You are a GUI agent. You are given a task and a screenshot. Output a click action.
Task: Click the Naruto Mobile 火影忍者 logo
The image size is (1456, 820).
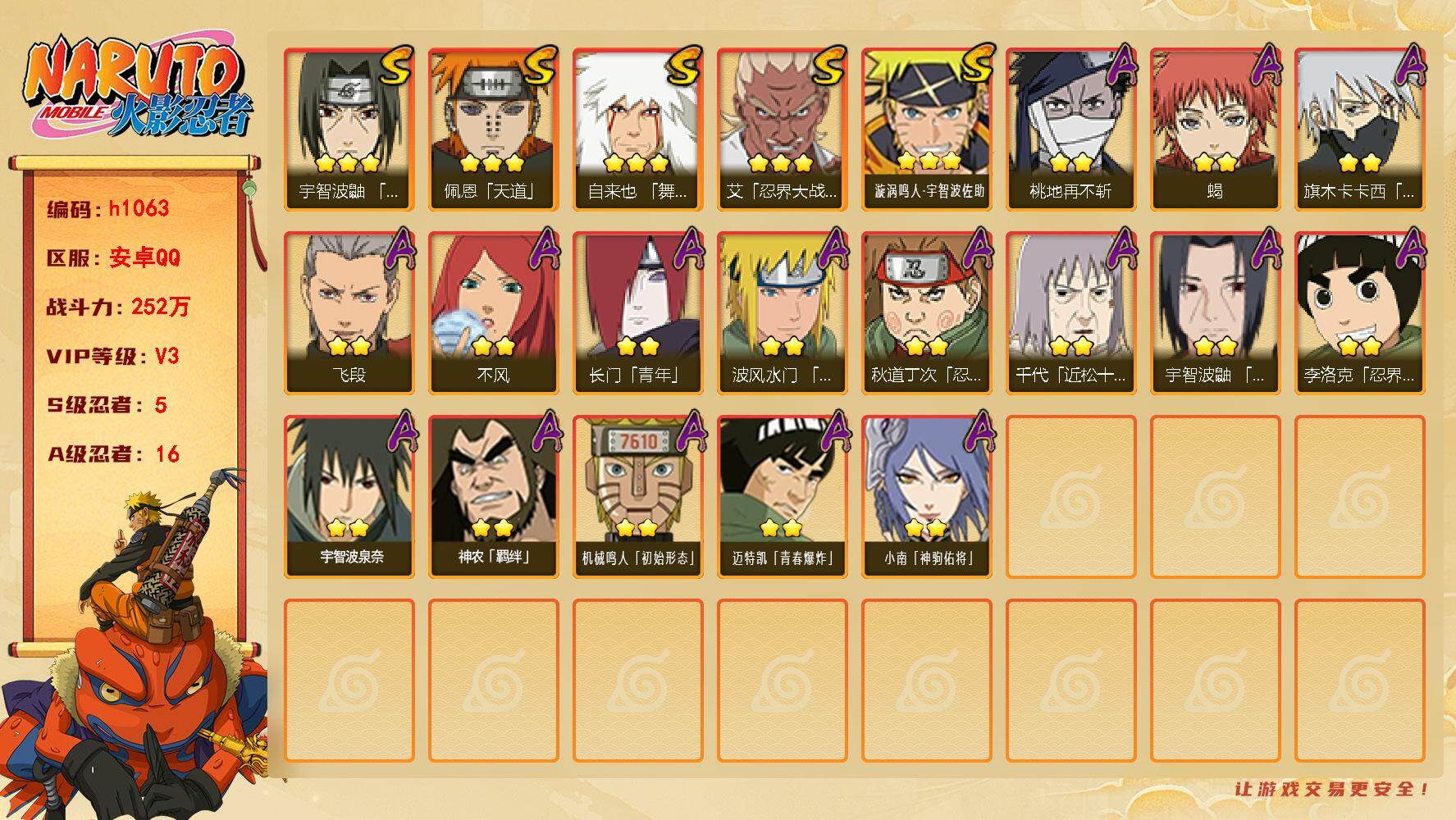tap(138, 86)
